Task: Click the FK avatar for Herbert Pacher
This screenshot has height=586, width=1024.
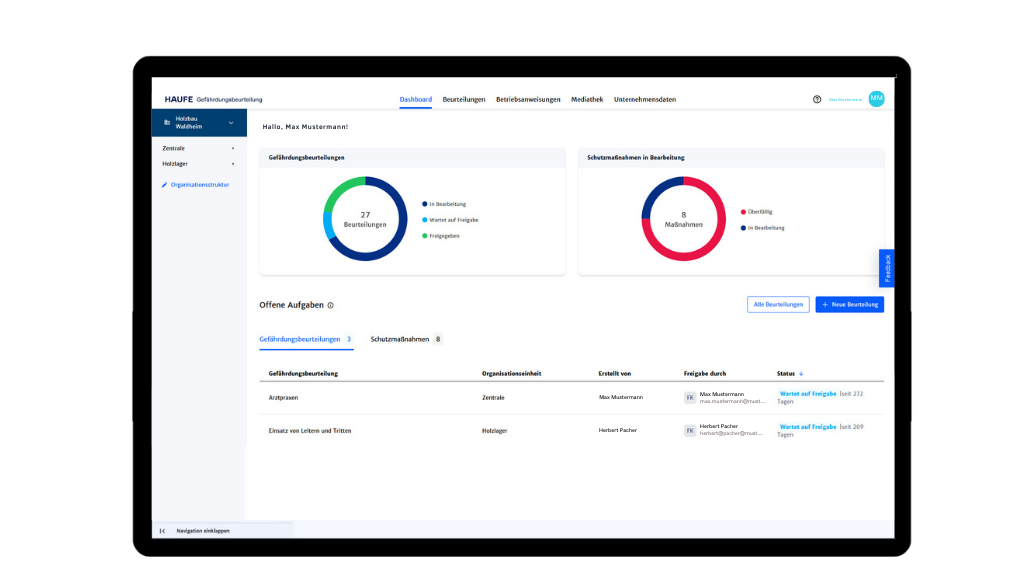Action: [689, 430]
